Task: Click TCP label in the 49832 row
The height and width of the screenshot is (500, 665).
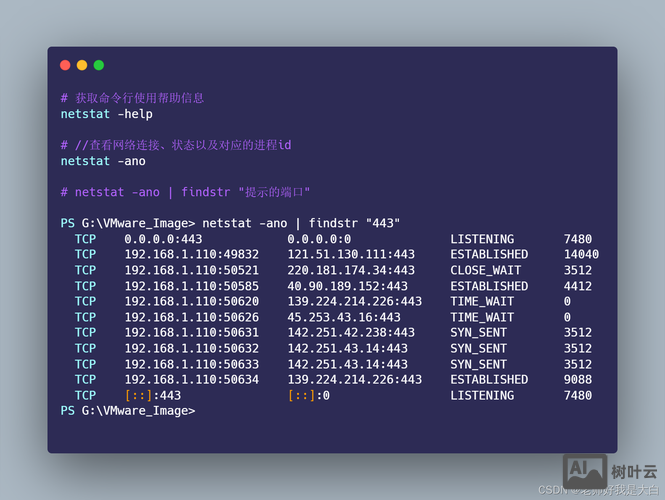Action: [x=85, y=254]
